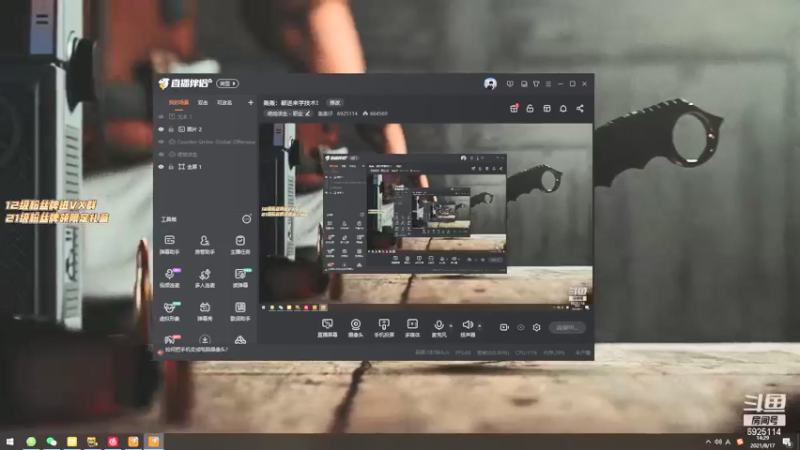Add a new scene with the plus button

(x=251, y=103)
